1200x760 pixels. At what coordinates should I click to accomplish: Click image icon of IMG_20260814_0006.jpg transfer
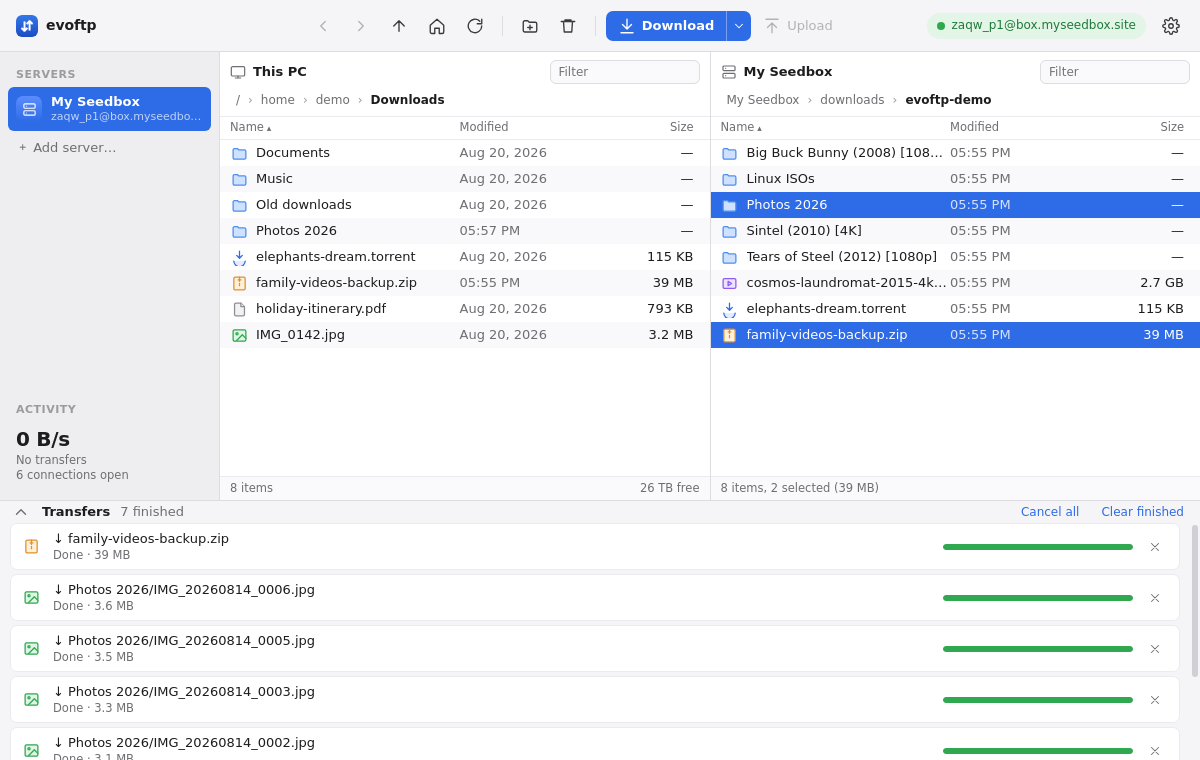click(x=32, y=598)
